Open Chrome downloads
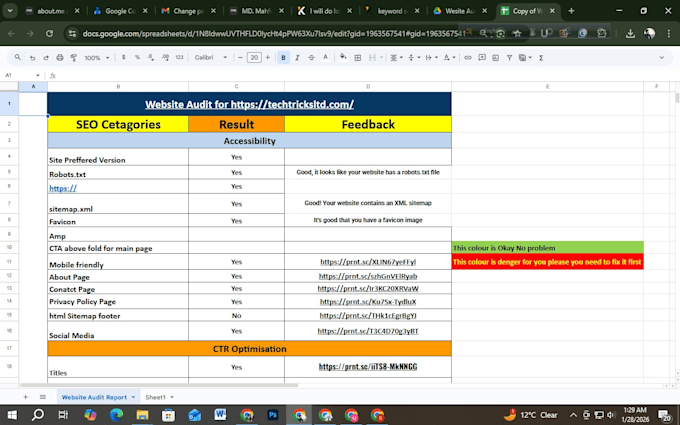This screenshot has height=425, width=680. tap(630, 33)
